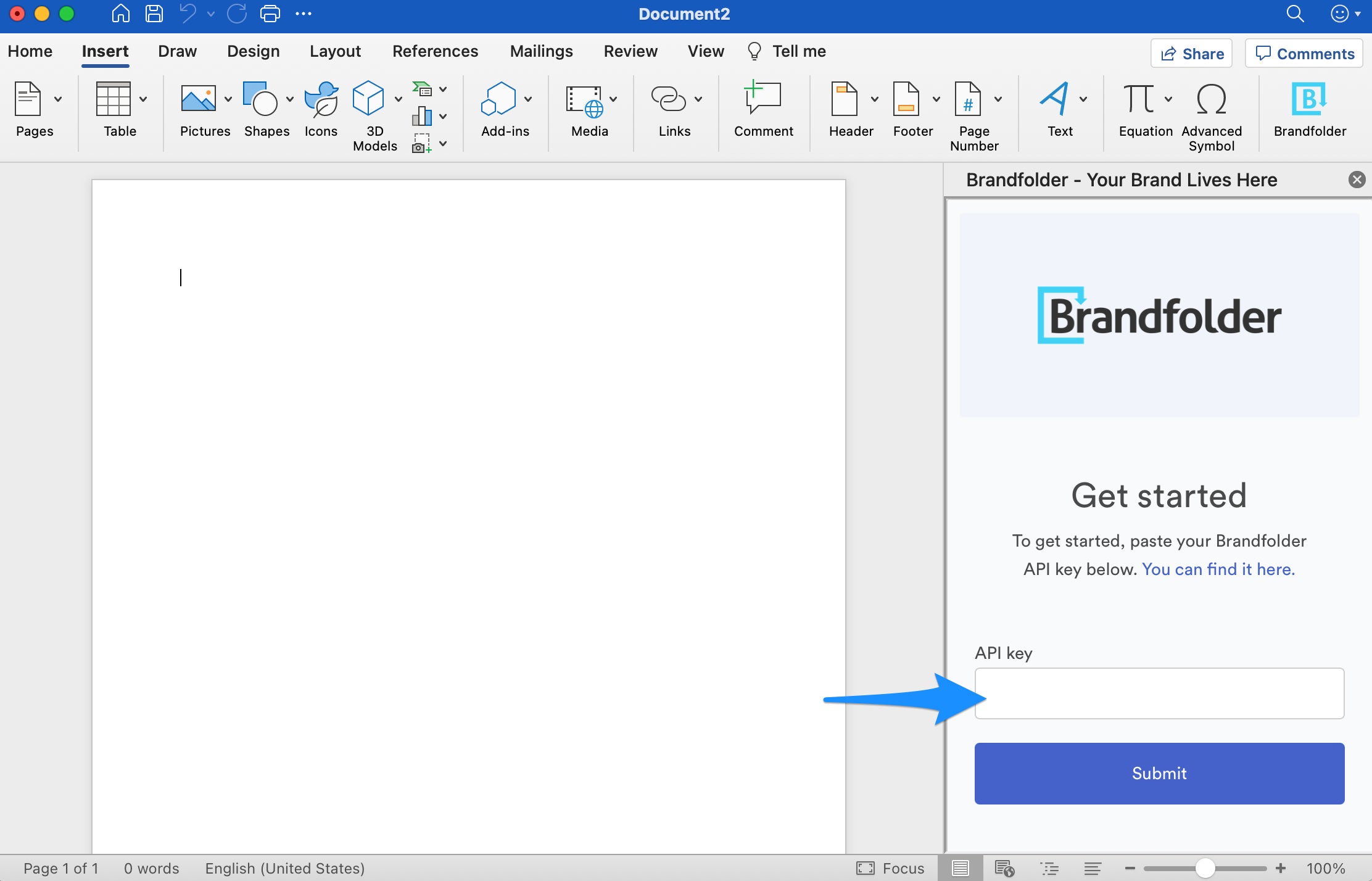Open Advanced Symbol omega icon
Viewport: 1372px width, 881px height.
[1212, 99]
